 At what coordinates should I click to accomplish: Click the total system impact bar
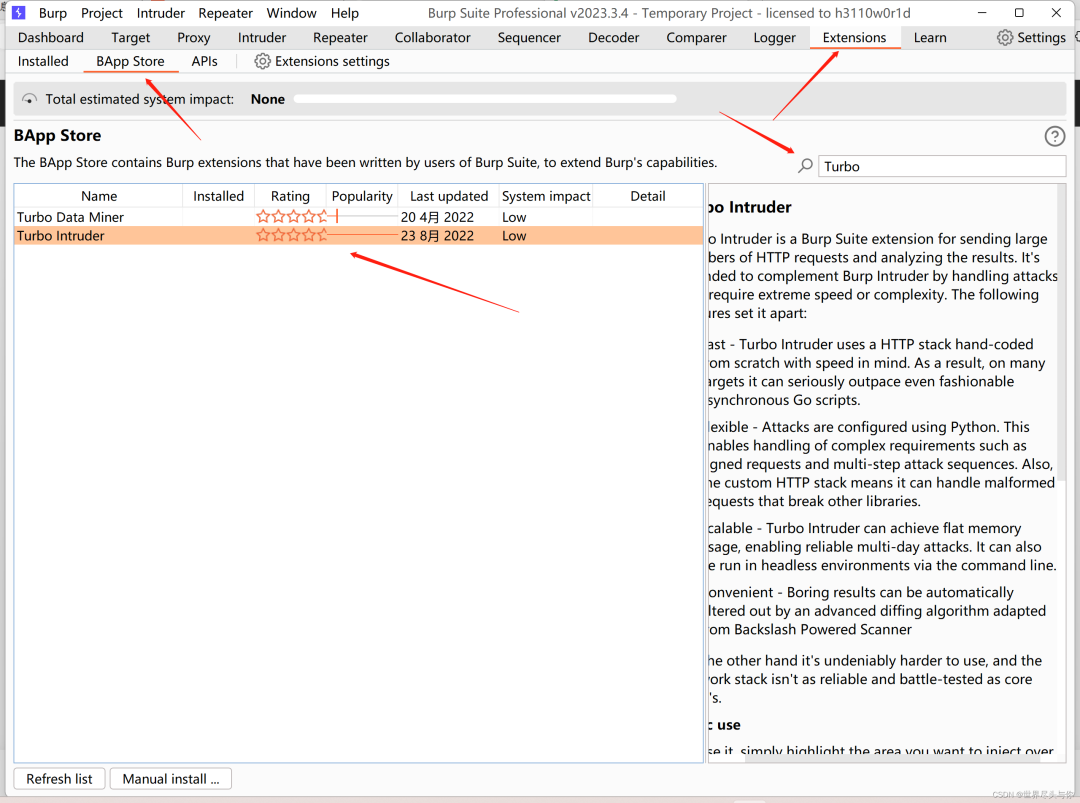pos(485,99)
